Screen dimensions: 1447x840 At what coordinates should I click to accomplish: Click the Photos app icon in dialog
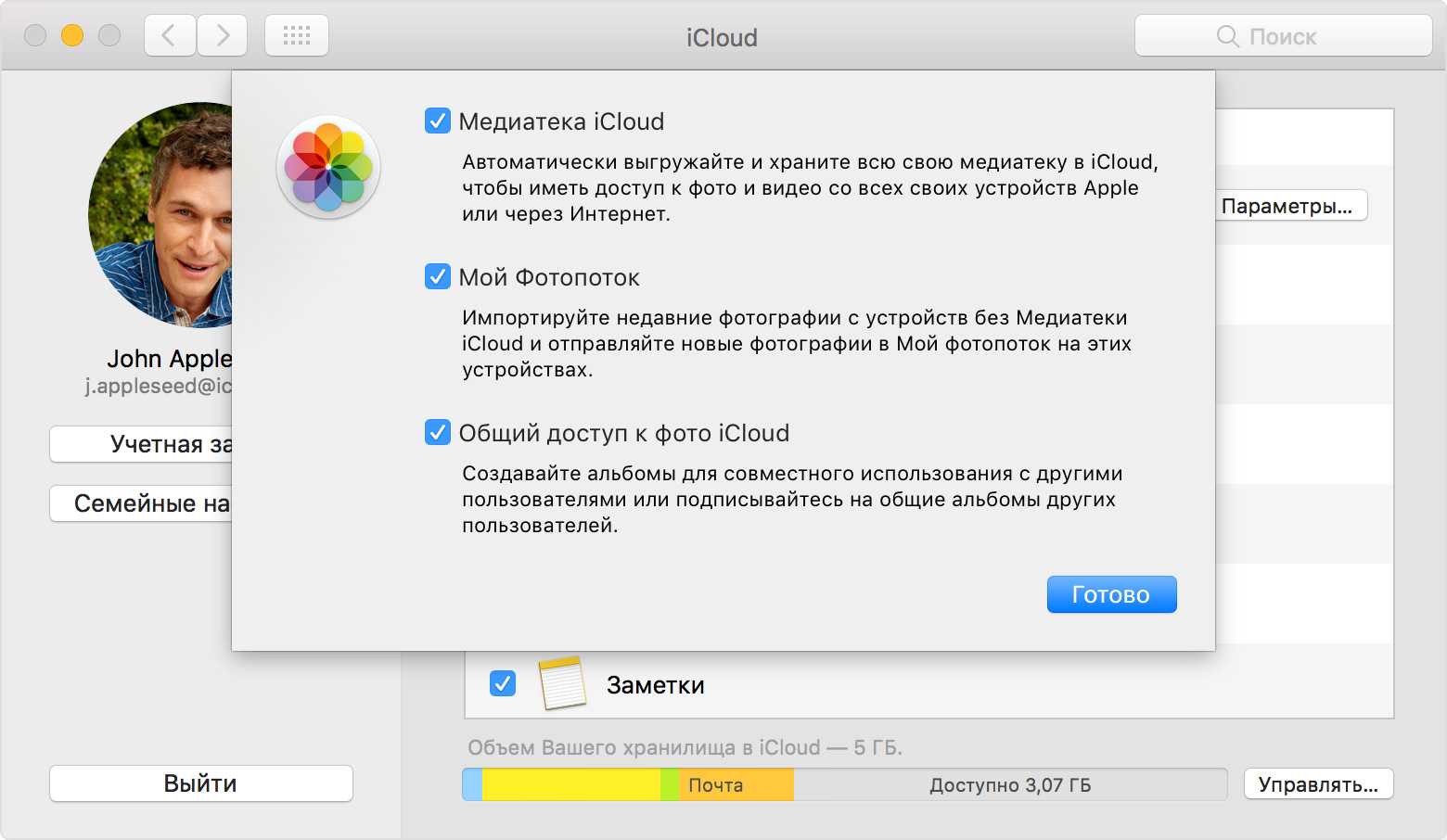coord(328,168)
